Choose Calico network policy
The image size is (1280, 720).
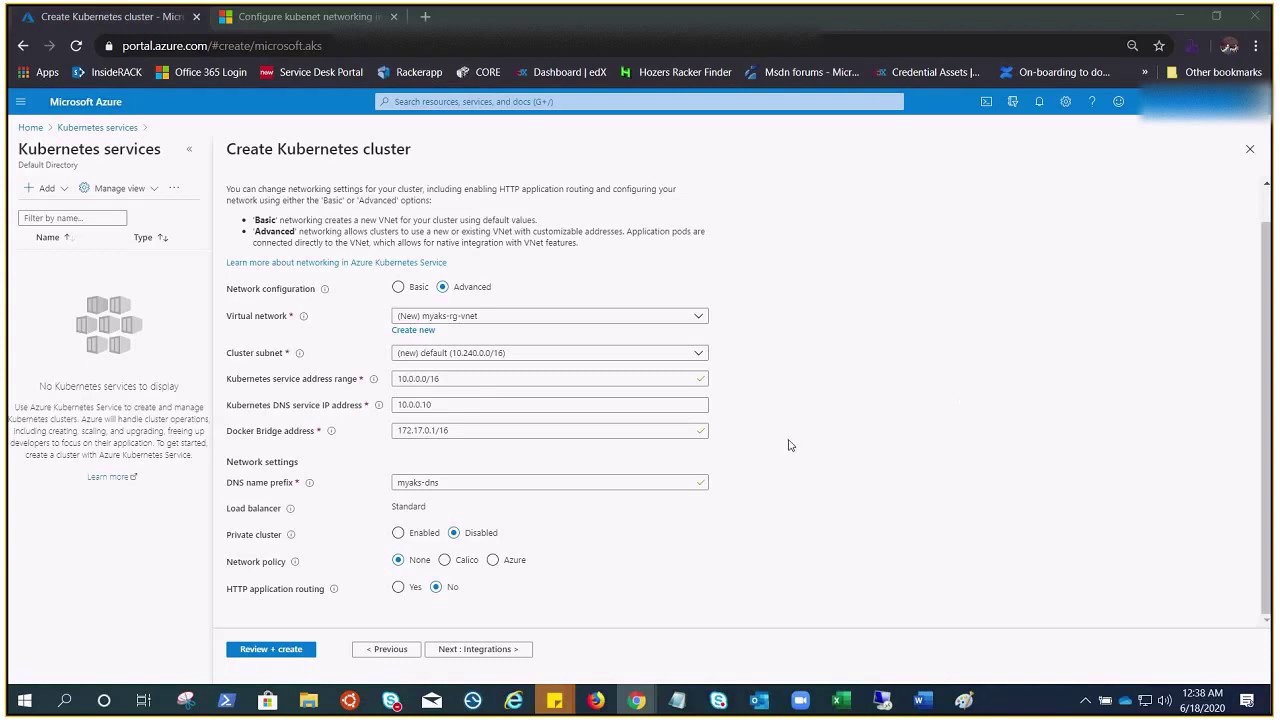444,560
